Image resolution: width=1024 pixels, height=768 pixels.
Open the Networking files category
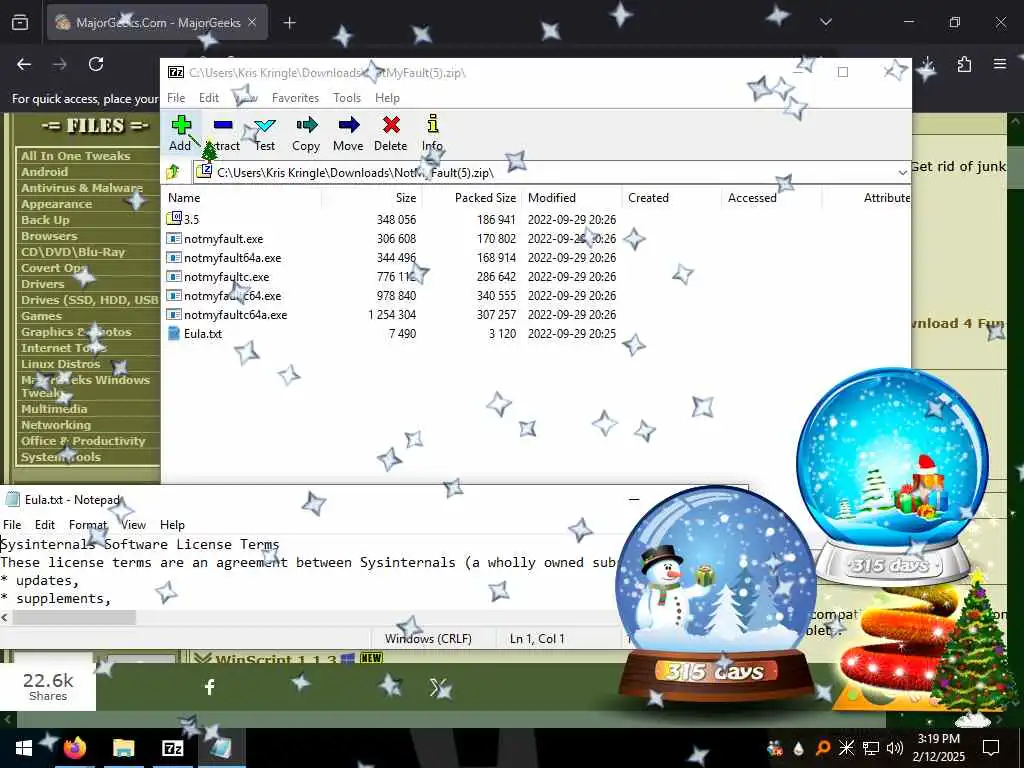coord(56,425)
